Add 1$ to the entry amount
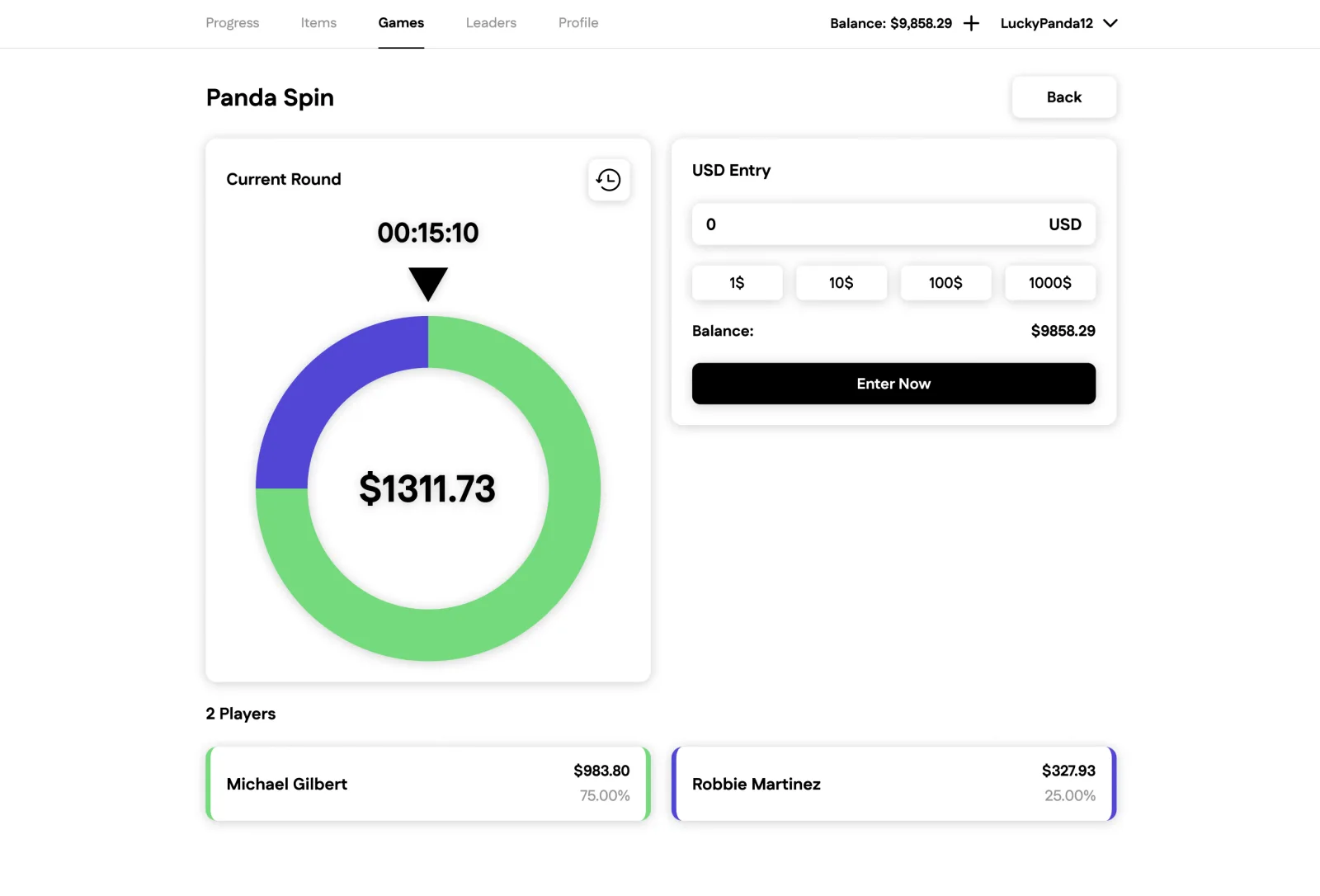This screenshot has height=896, width=1320. [737, 283]
